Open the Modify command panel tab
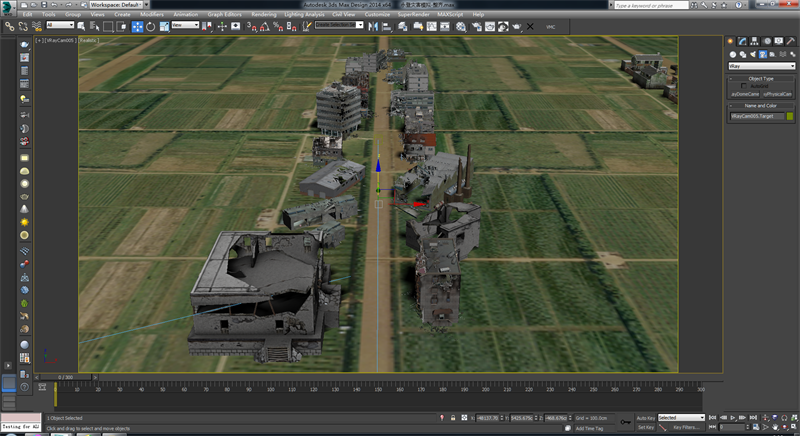 click(741, 41)
